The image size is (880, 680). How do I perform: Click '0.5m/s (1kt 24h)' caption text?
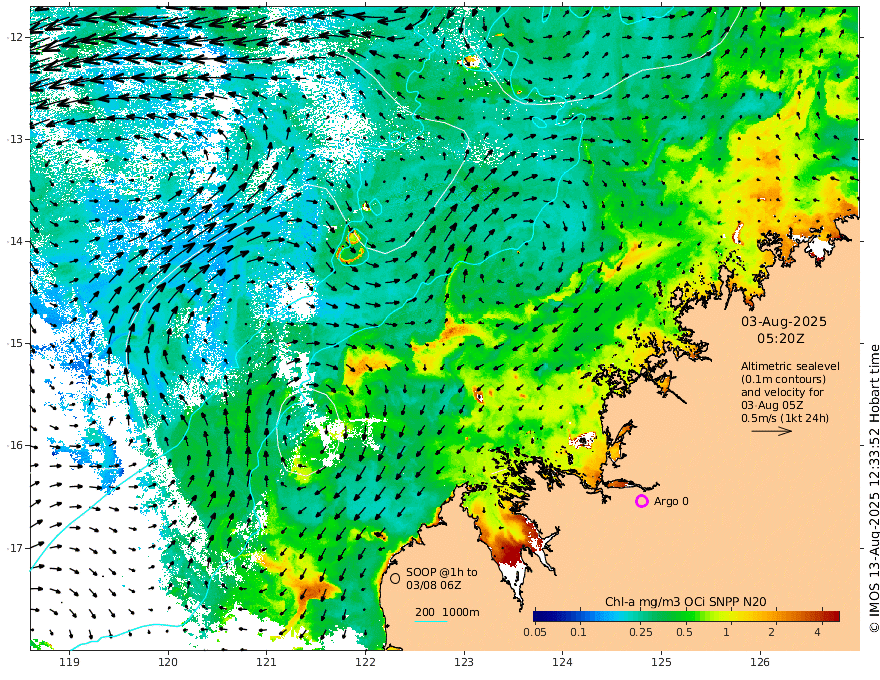pyautogui.click(x=785, y=418)
